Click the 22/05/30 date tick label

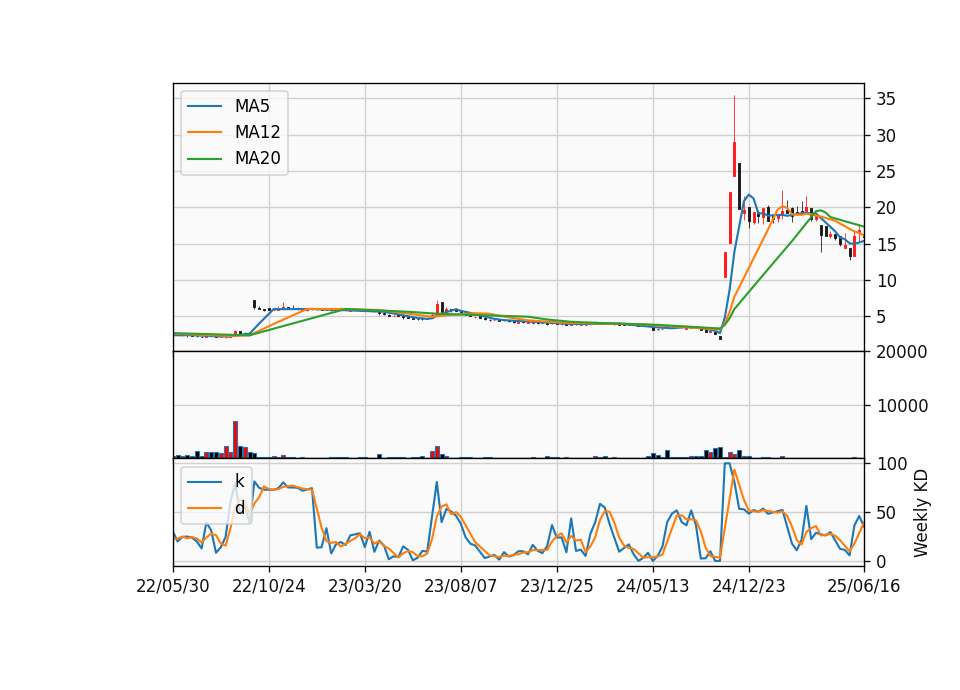pyautogui.click(x=173, y=586)
